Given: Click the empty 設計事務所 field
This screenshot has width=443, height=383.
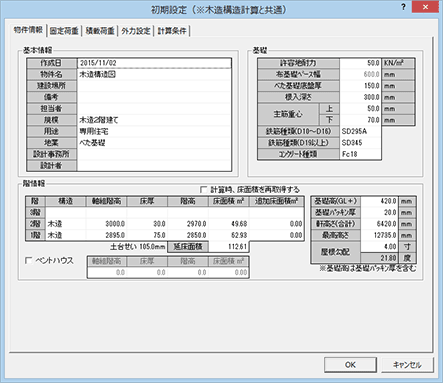Looking at the screenshot, I should point(154,154).
